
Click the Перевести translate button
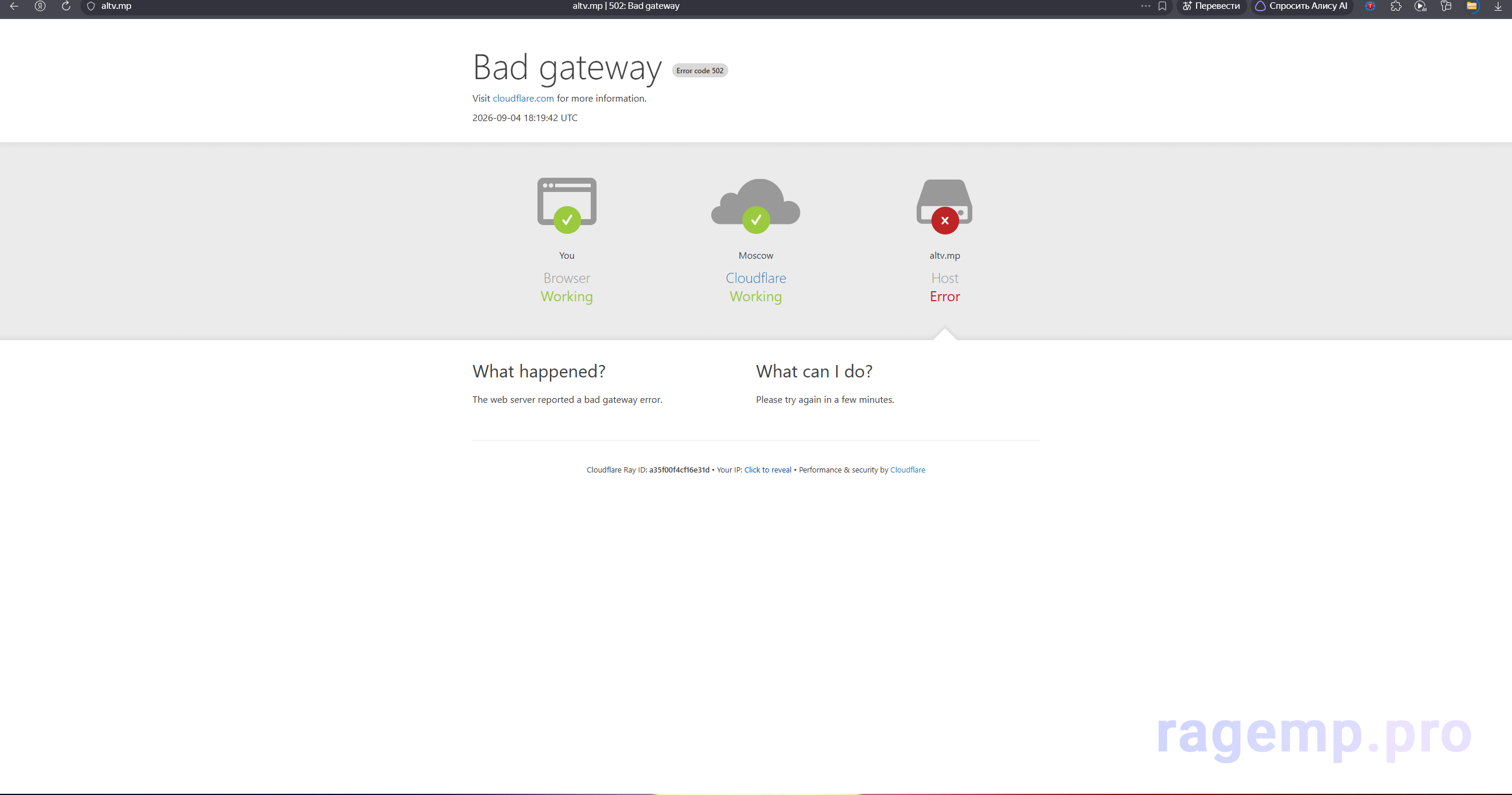click(x=1211, y=6)
